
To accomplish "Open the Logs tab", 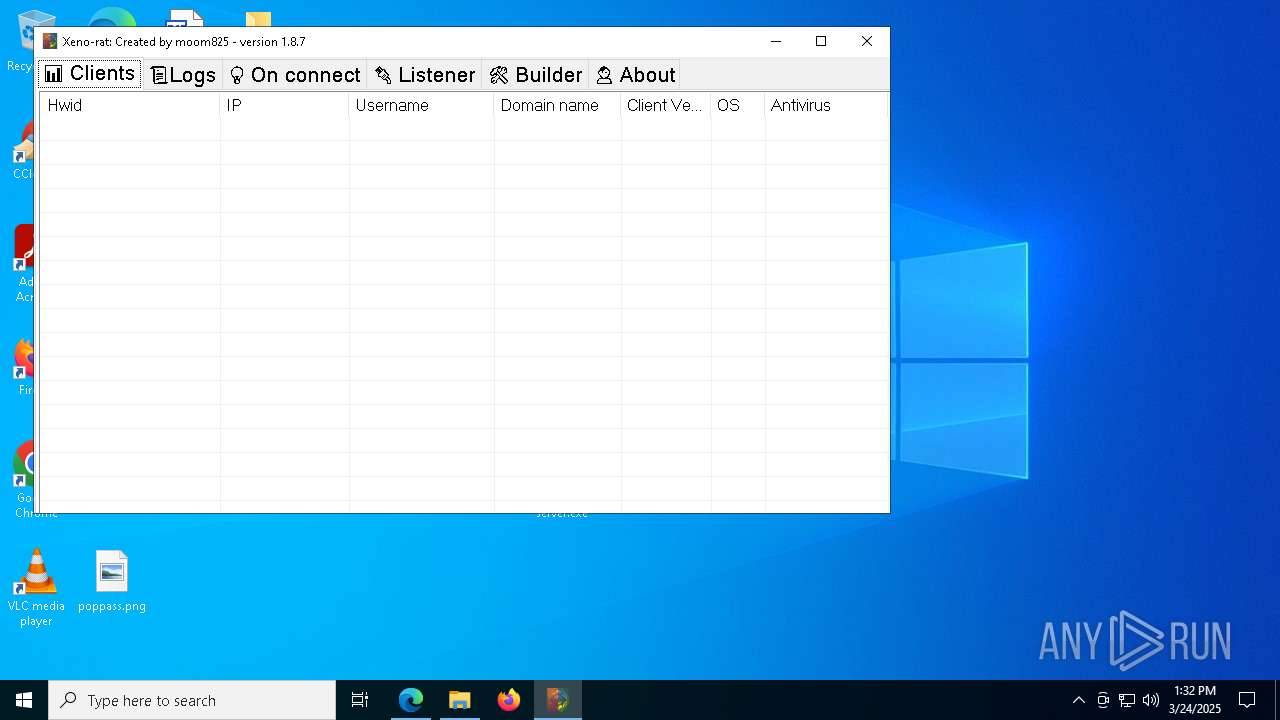I will click(183, 75).
